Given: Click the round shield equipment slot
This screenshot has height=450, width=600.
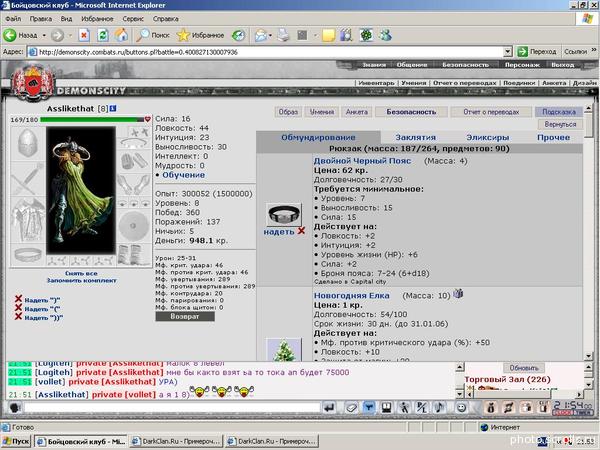Looking at the screenshot, I should 133,225.
